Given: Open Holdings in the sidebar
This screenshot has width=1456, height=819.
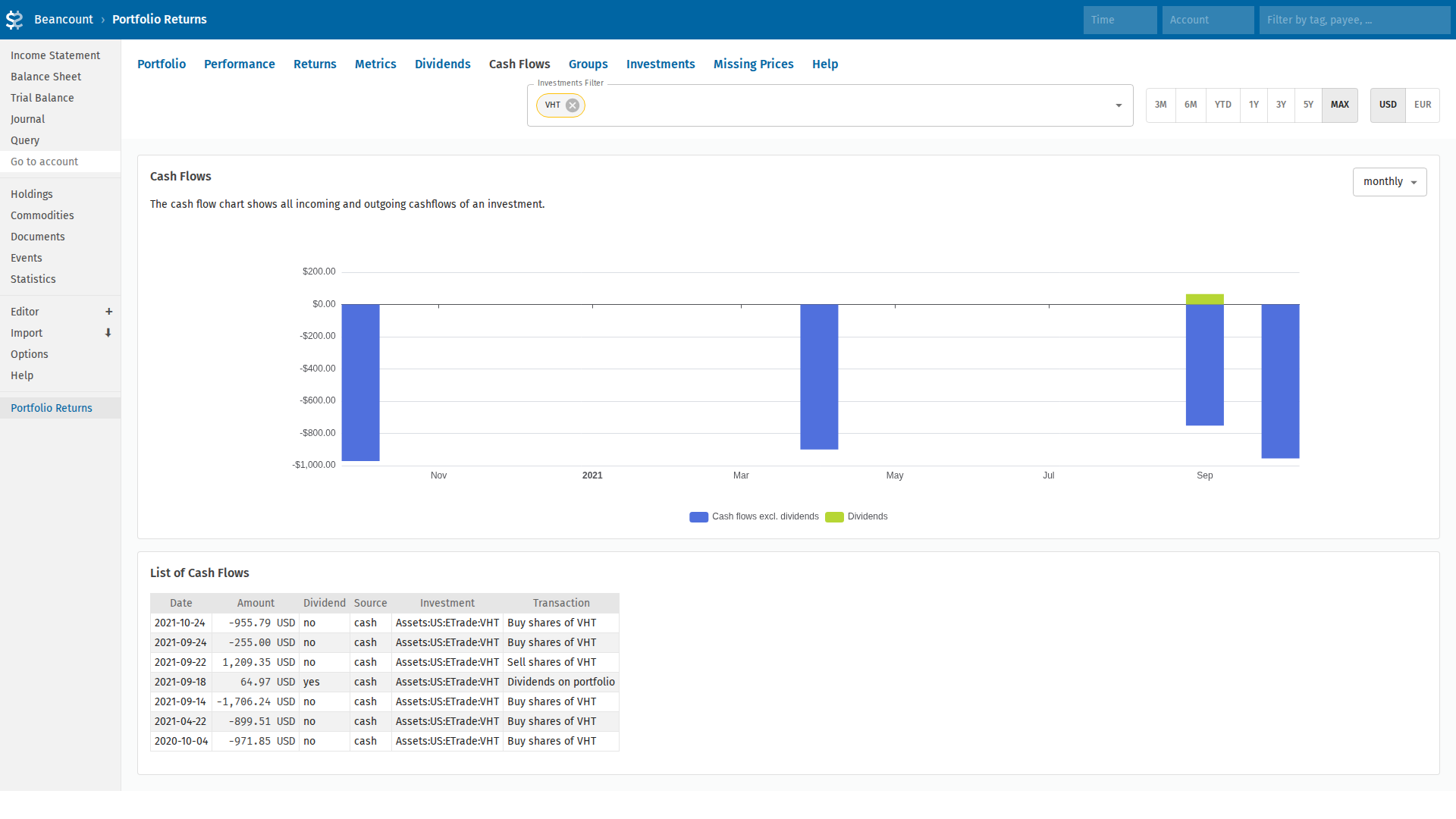Looking at the screenshot, I should coord(31,194).
